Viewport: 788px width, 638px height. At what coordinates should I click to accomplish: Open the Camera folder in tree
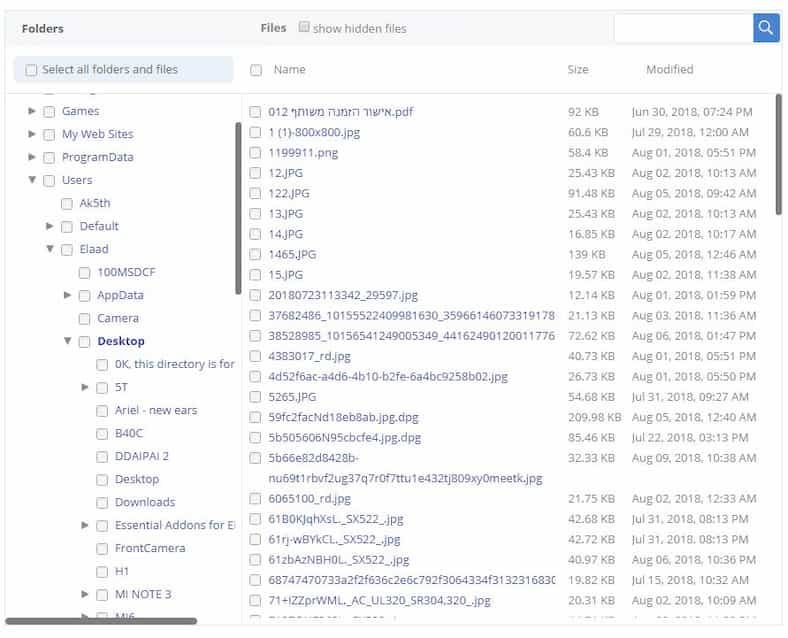[117, 318]
